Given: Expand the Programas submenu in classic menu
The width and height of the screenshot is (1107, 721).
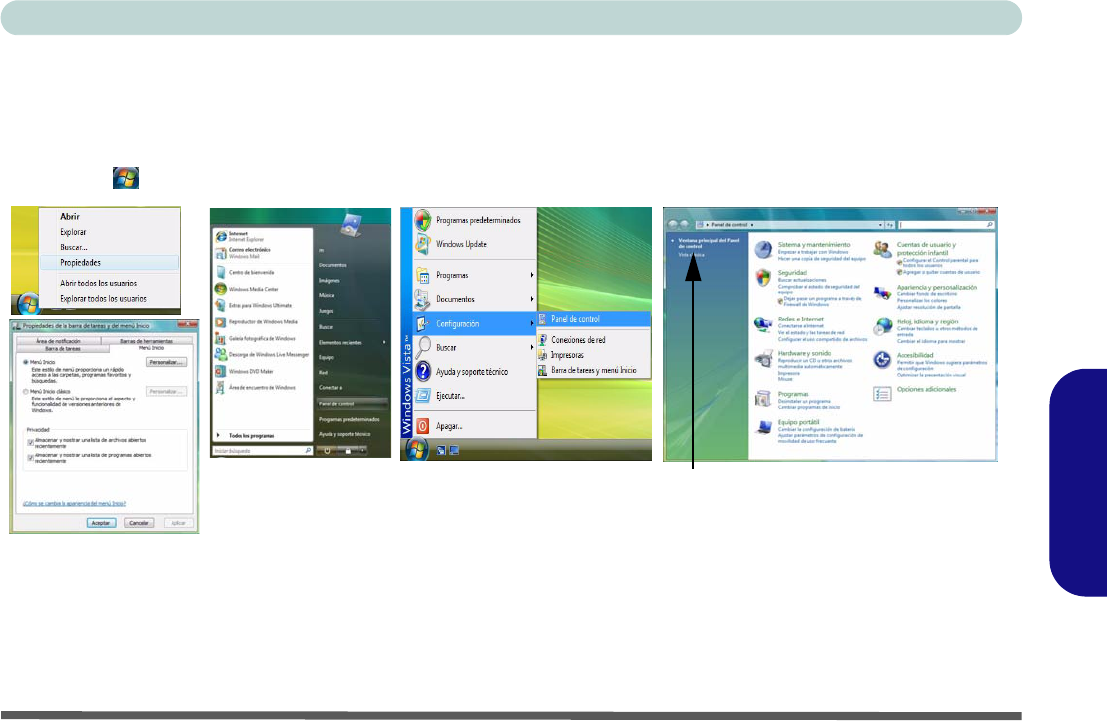Looking at the screenshot, I should 474,275.
